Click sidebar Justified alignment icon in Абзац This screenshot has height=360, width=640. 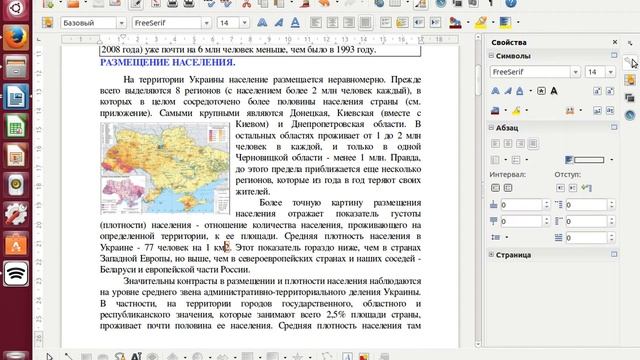pyautogui.click(x=533, y=143)
